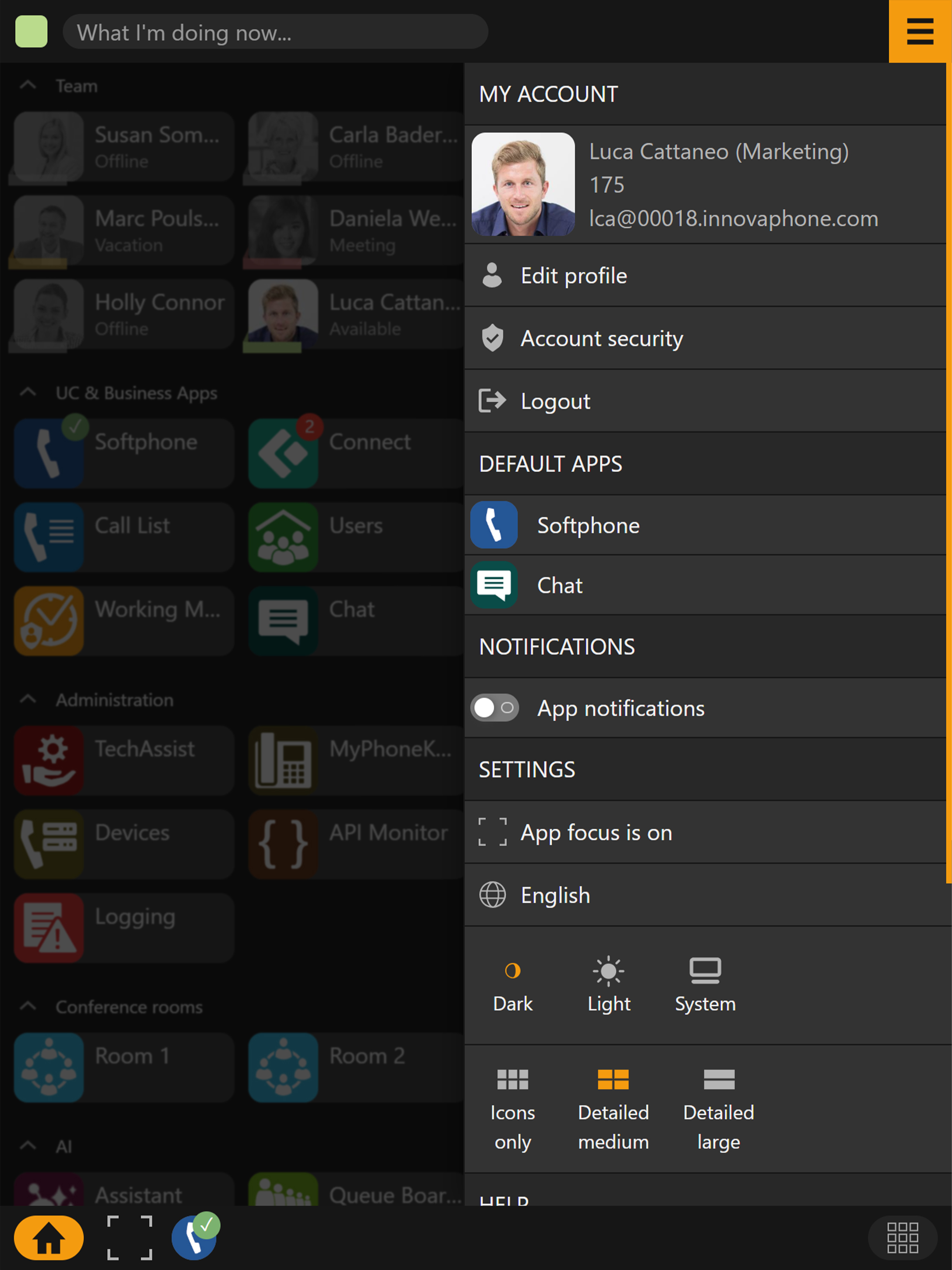Open the Call List app
Viewport: 952px width, 1270px height.
124,537
